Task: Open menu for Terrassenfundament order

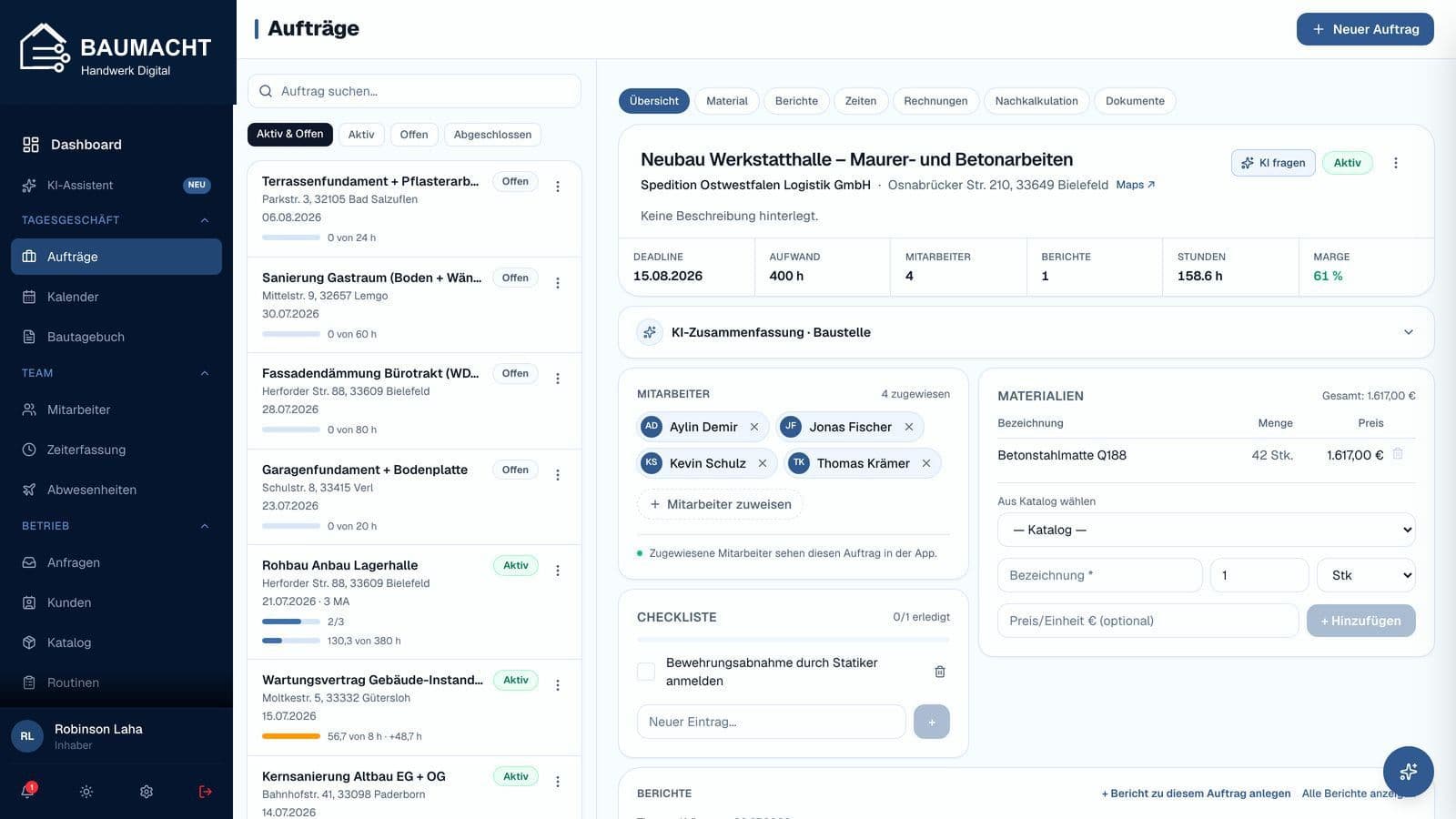Action: [x=558, y=187]
